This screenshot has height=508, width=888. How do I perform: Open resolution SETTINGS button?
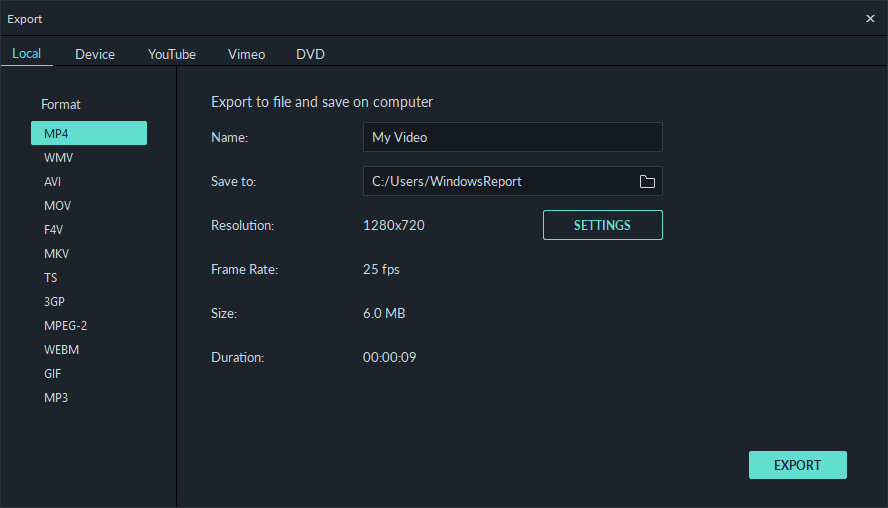[603, 225]
